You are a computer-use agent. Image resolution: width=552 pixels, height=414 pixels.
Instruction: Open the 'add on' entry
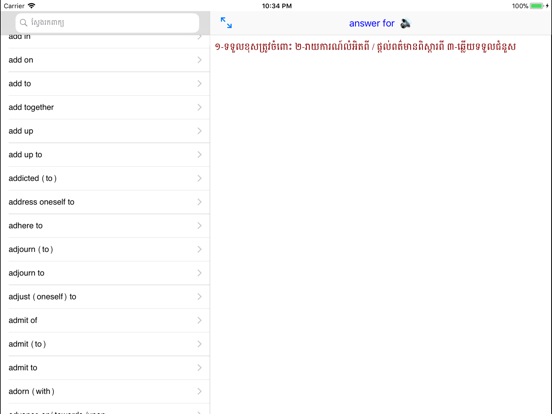pos(105,60)
